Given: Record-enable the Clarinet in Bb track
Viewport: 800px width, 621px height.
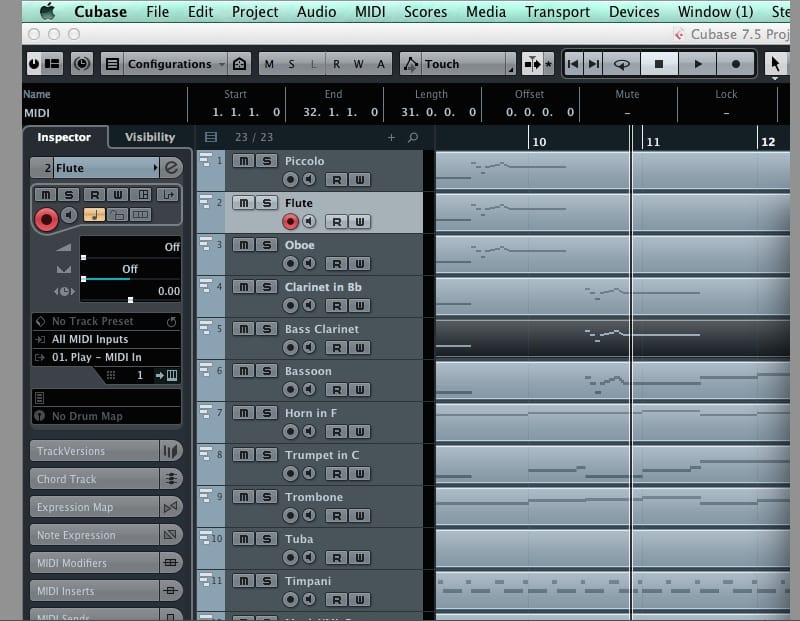Looking at the screenshot, I should [290, 305].
